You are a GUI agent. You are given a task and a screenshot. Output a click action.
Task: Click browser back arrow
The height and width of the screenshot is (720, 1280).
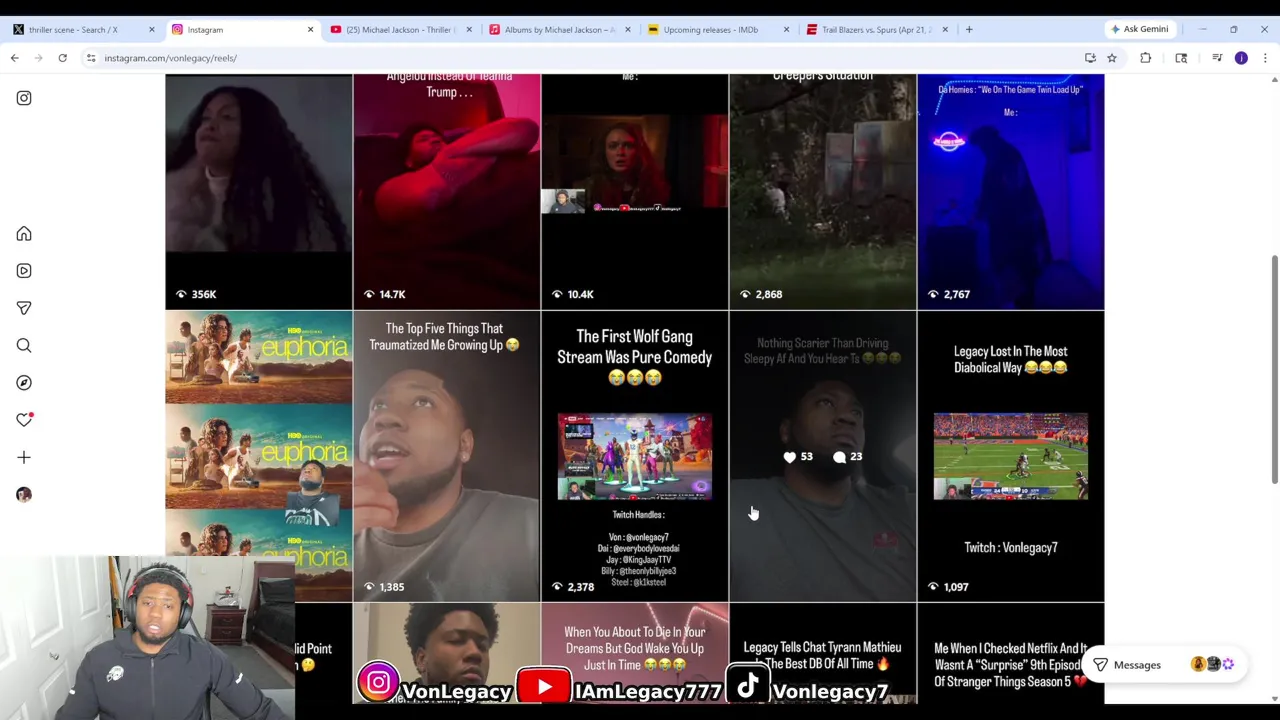pos(15,58)
